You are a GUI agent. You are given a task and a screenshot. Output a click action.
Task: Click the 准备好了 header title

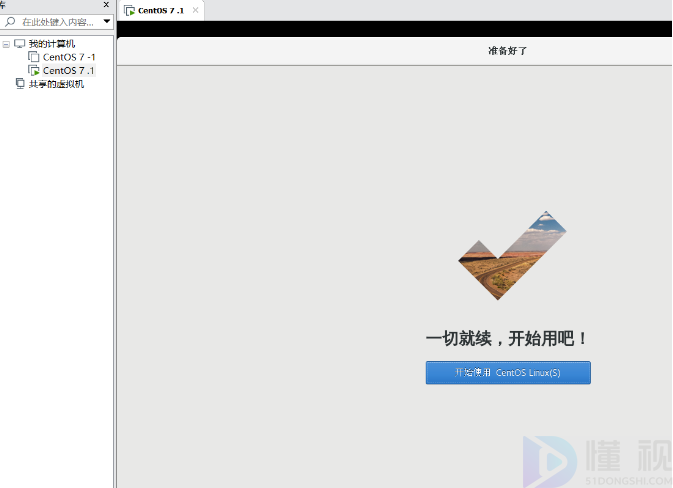(506, 50)
